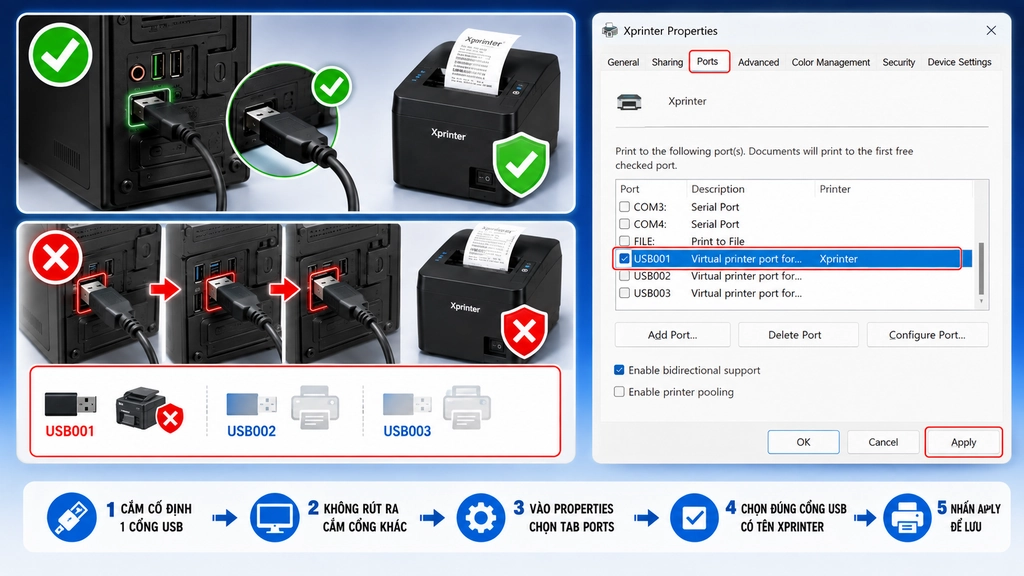The height and width of the screenshot is (576, 1024).
Task: Click the Cancel button
Action: click(883, 442)
